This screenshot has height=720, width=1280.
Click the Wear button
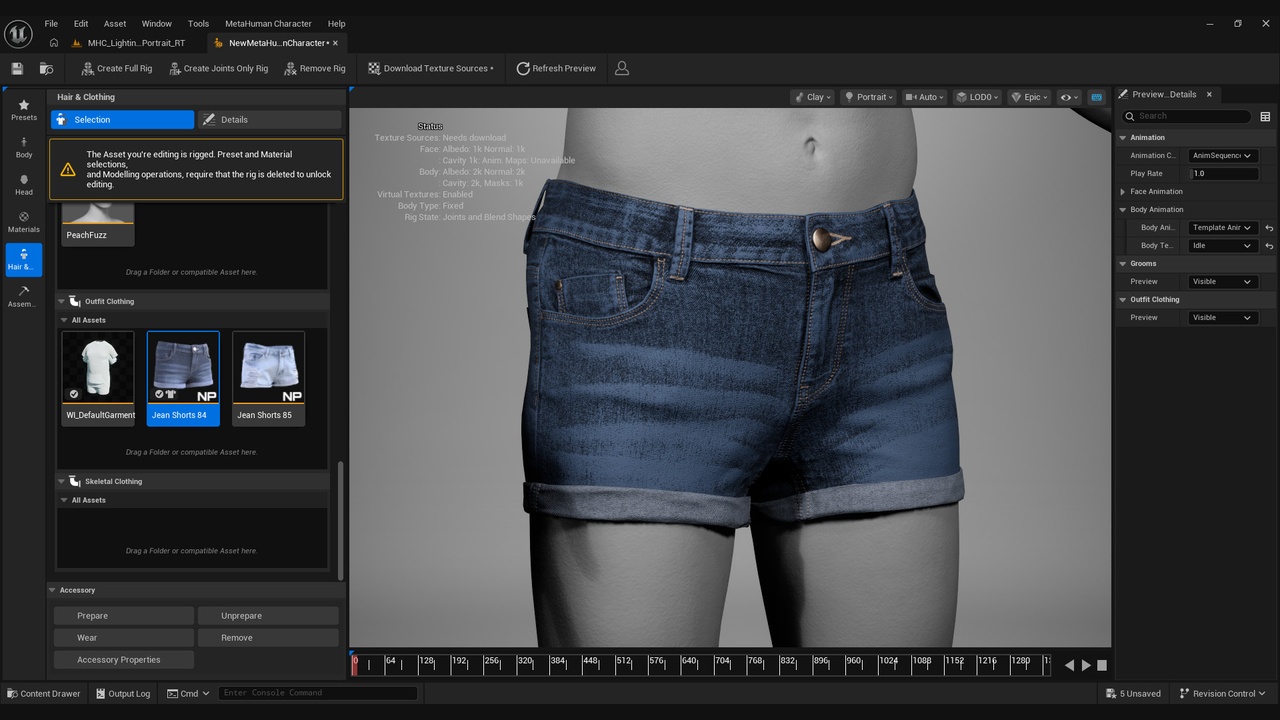124,638
